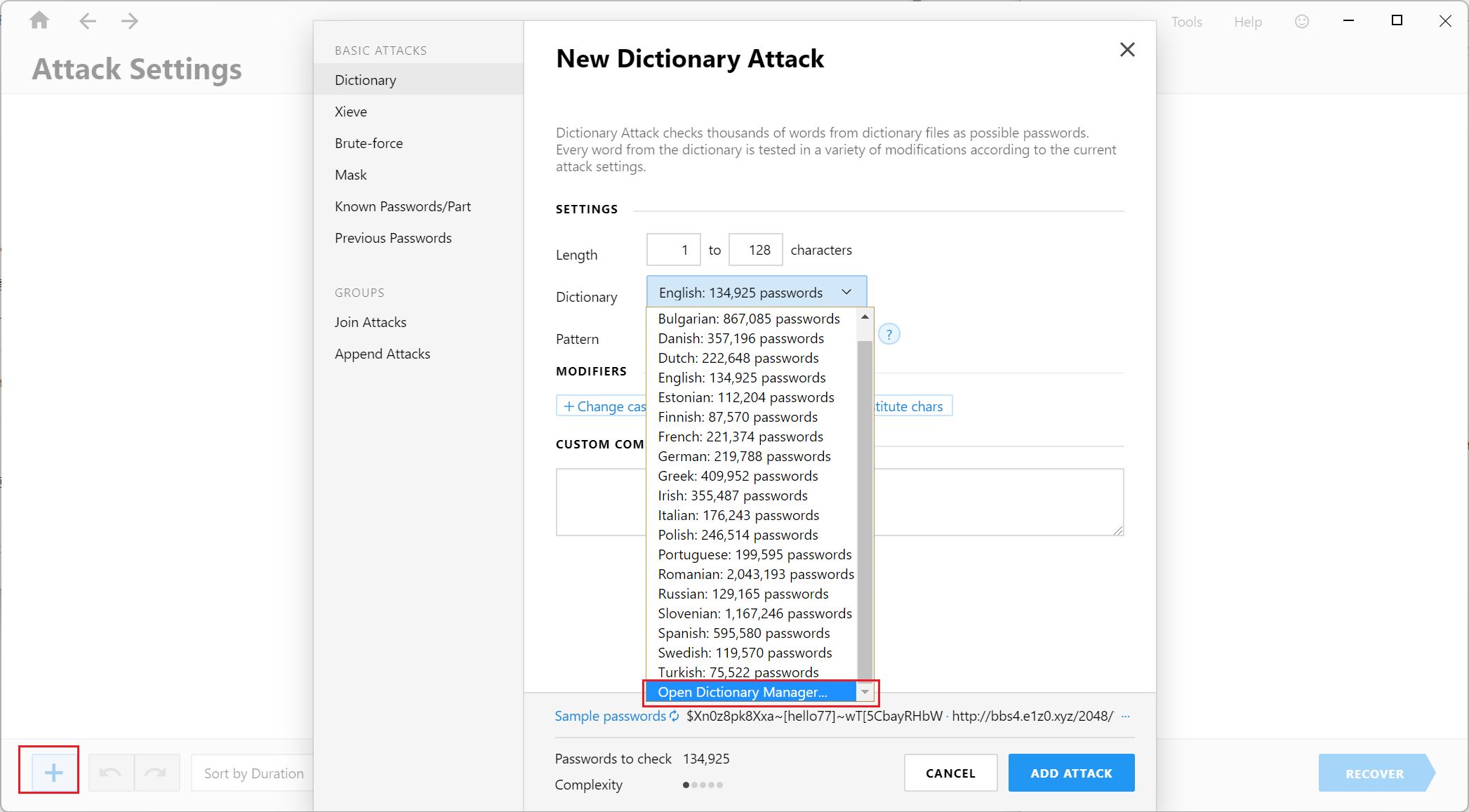Click the back arrow icon
The image size is (1469, 812).
click(87, 21)
